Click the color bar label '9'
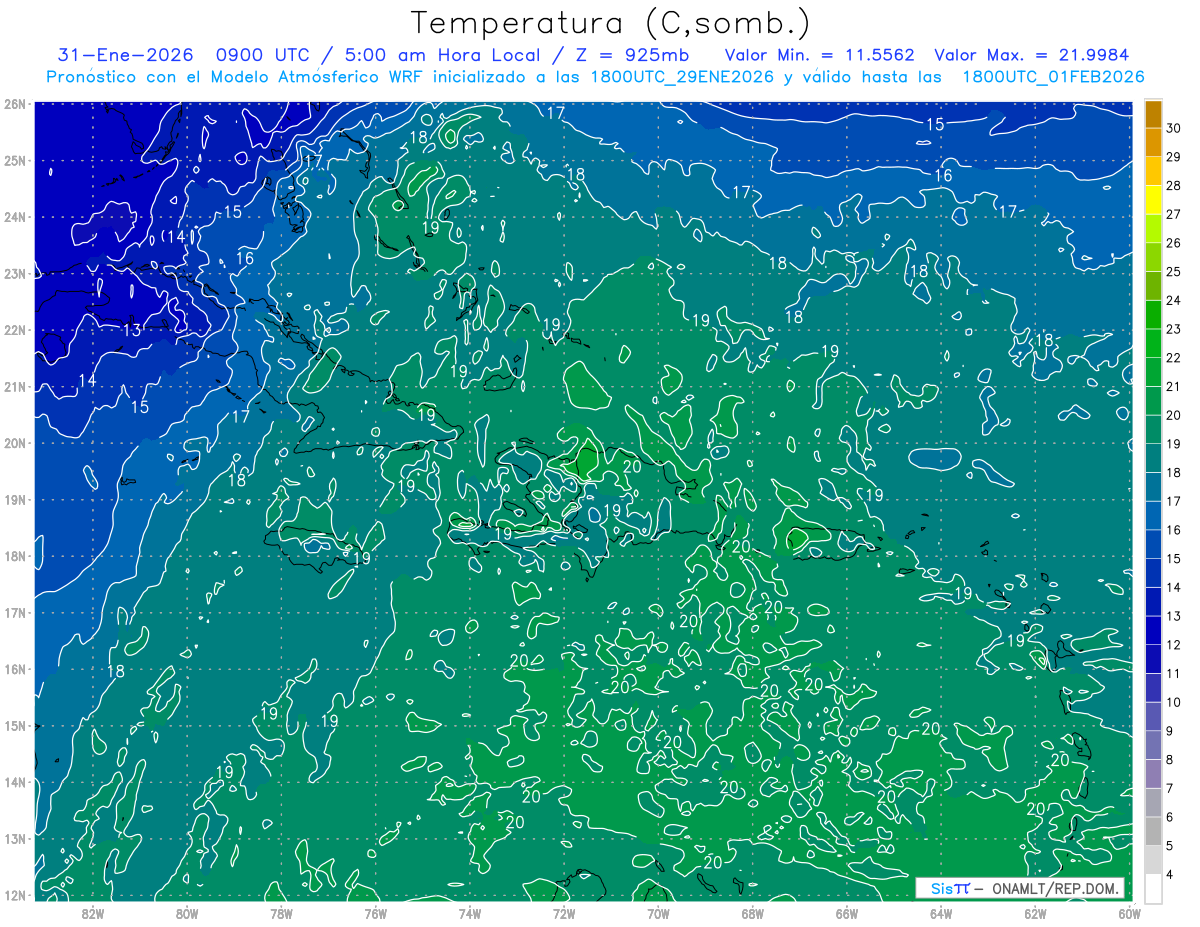Viewport: 1200px width, 927px height. 1169,731
